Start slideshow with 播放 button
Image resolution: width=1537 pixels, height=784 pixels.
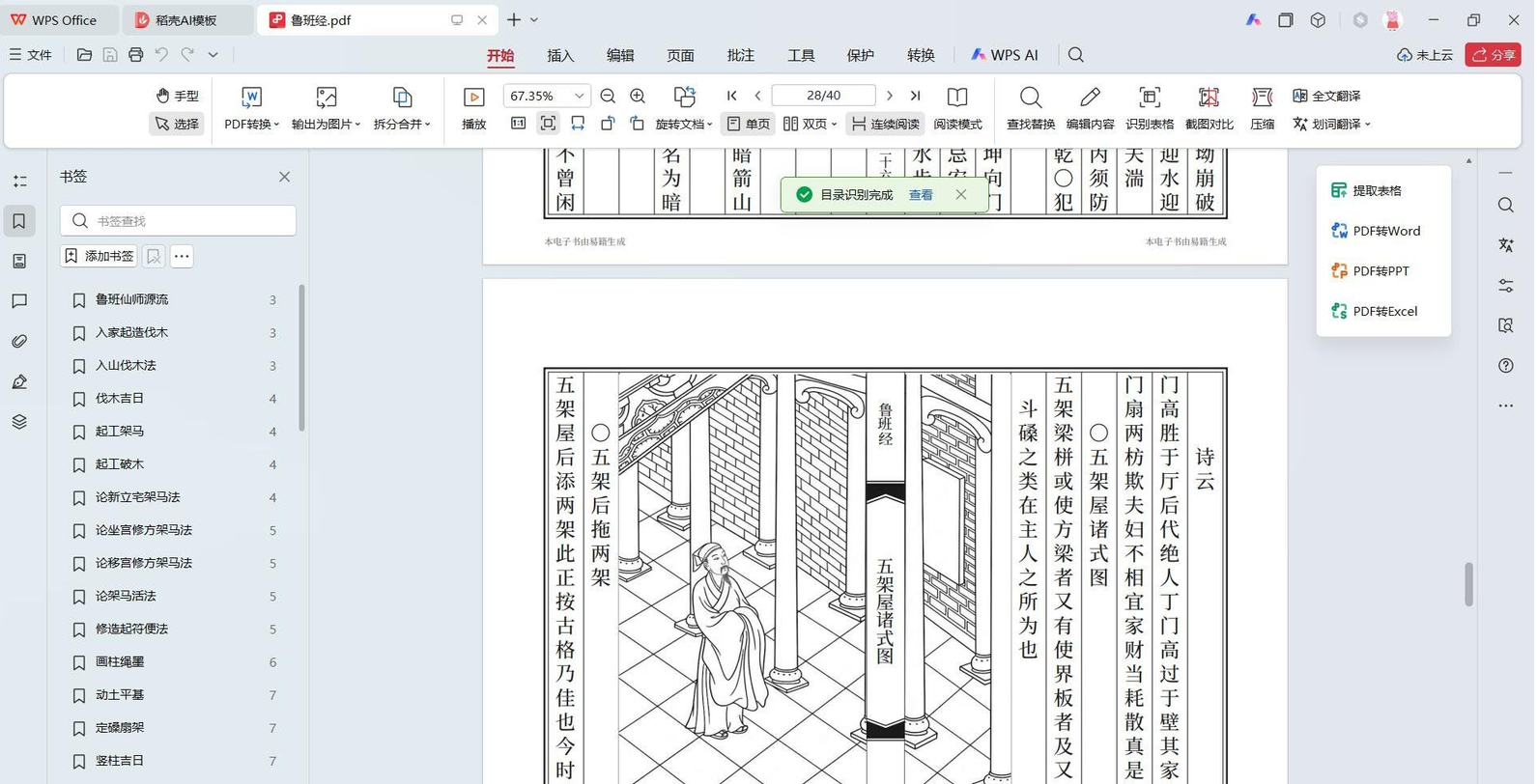tap(473, 108)
